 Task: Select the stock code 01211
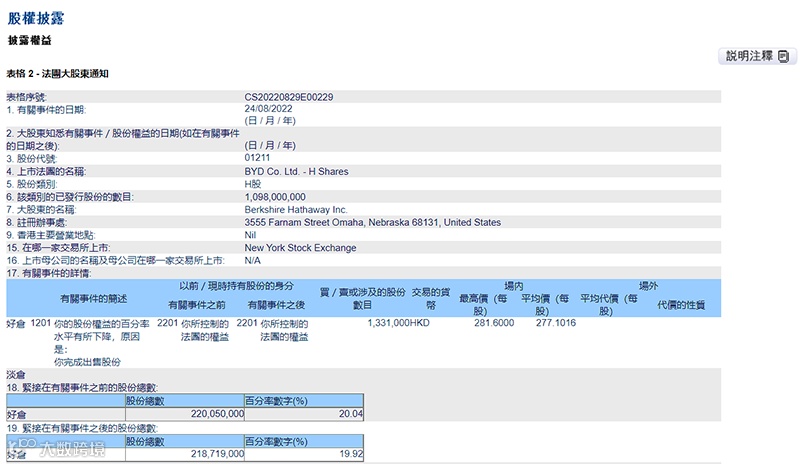257,158
